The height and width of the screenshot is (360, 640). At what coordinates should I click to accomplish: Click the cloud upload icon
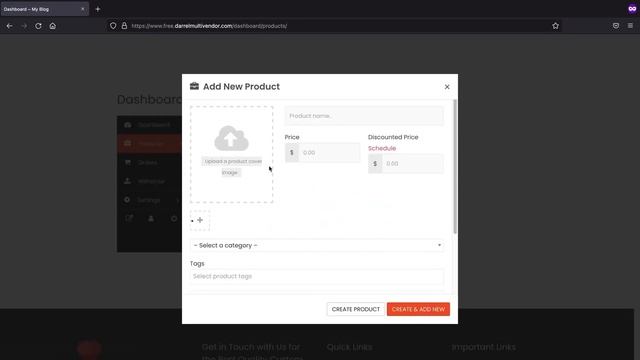pos(231,138)
